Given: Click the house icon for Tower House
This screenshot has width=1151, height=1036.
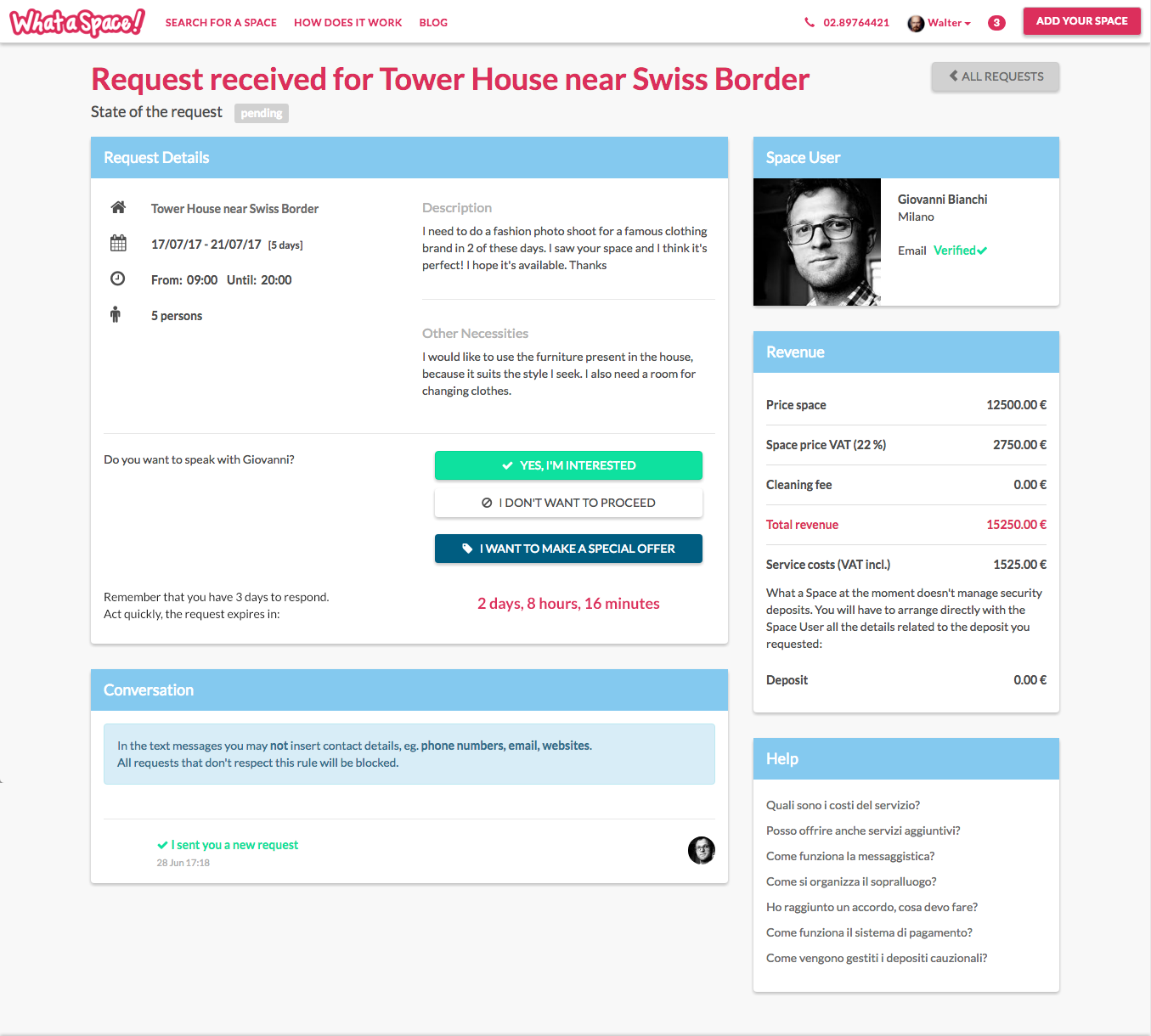Looking at the screenshot, I should tap(118, 207).
